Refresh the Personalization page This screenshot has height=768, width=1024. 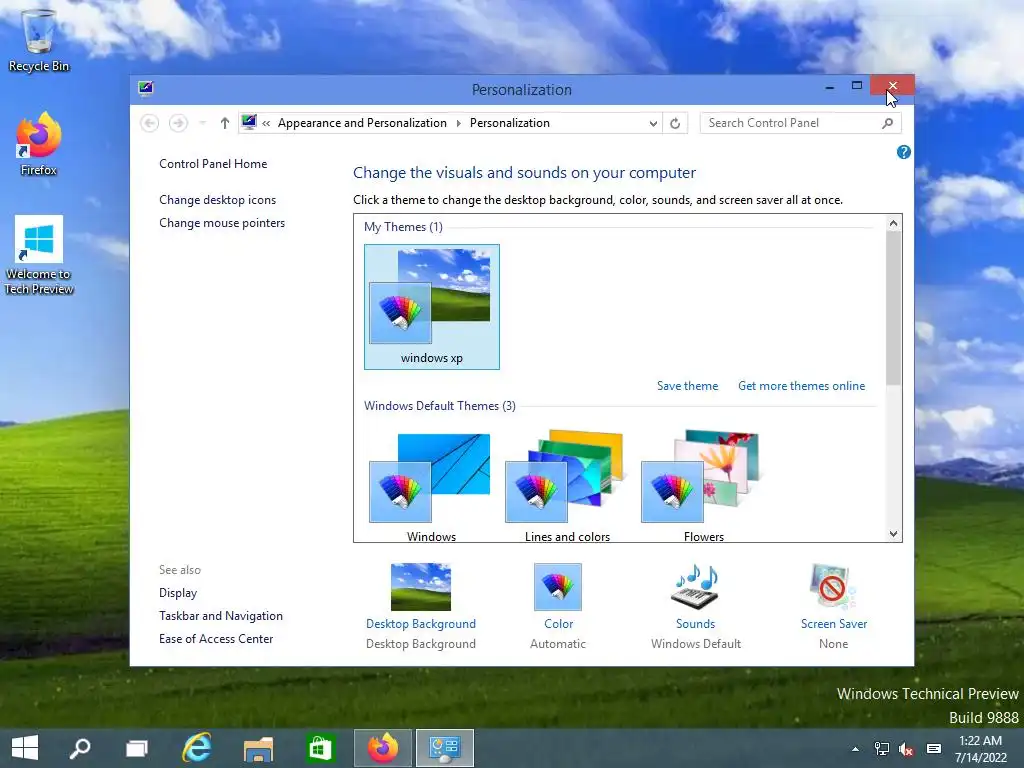tap(675, 123)
